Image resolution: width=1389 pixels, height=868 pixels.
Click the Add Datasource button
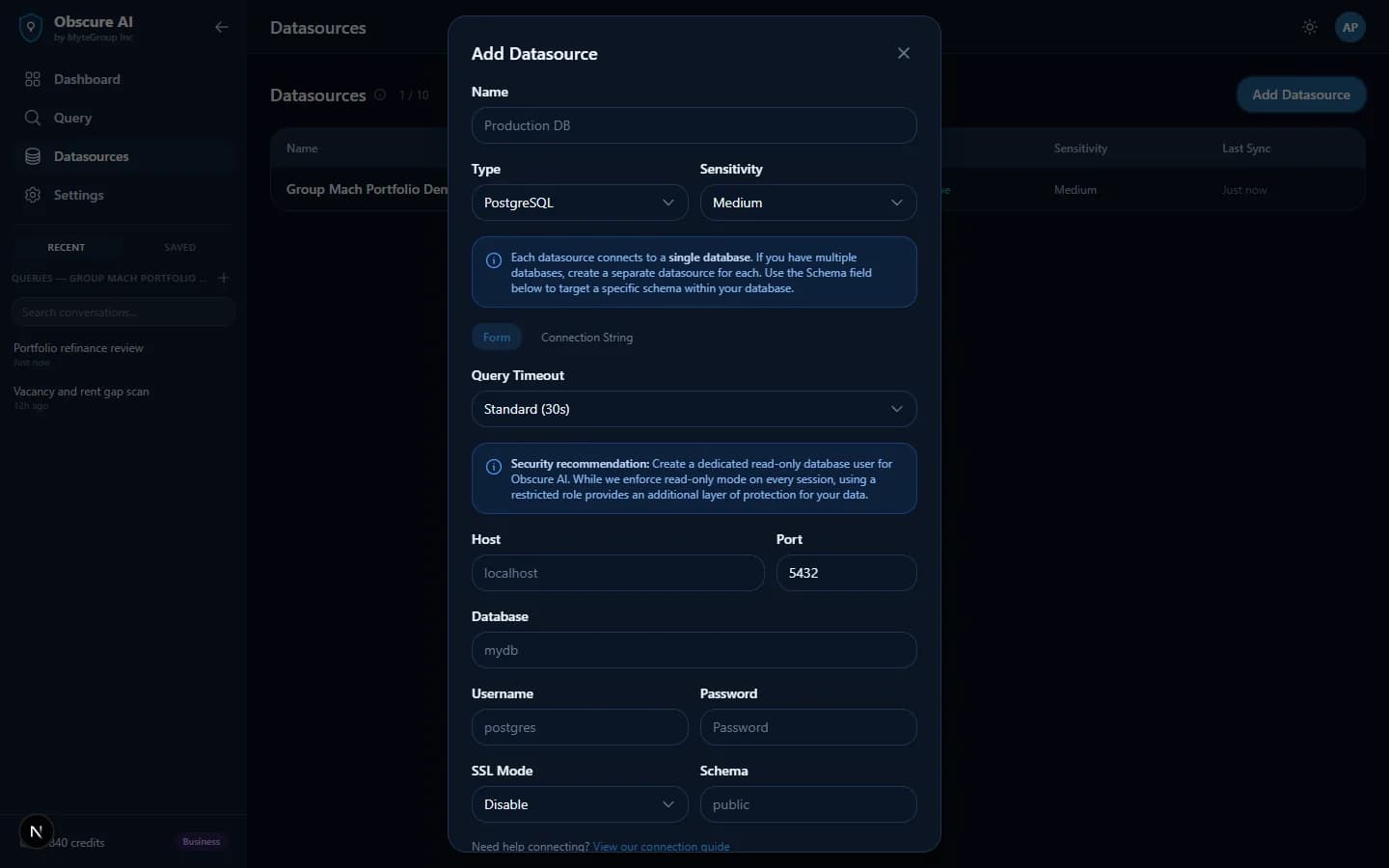pos(1301,95)
